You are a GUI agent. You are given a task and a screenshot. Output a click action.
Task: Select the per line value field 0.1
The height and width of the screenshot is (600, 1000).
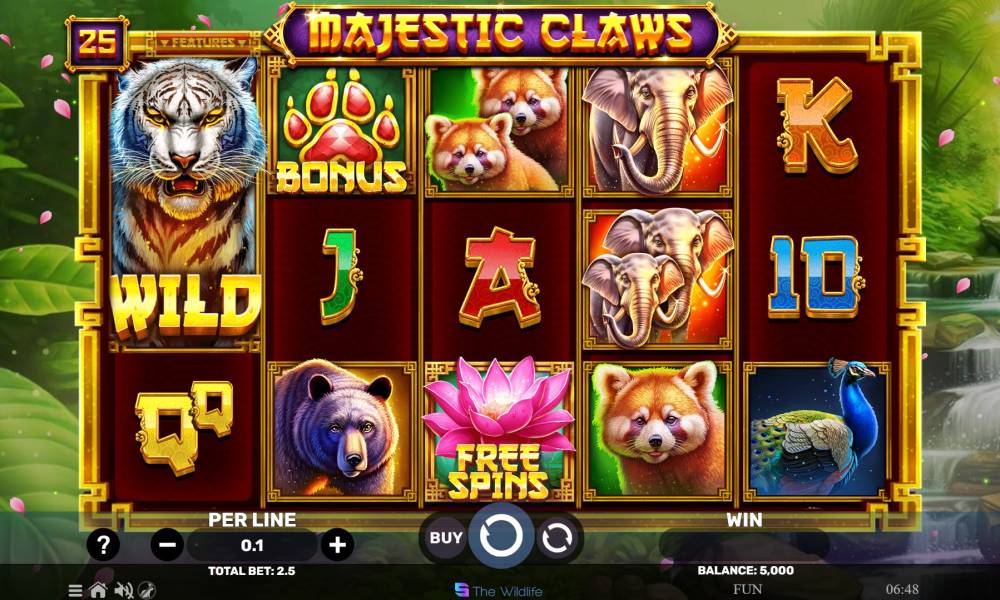coord(252,546)
